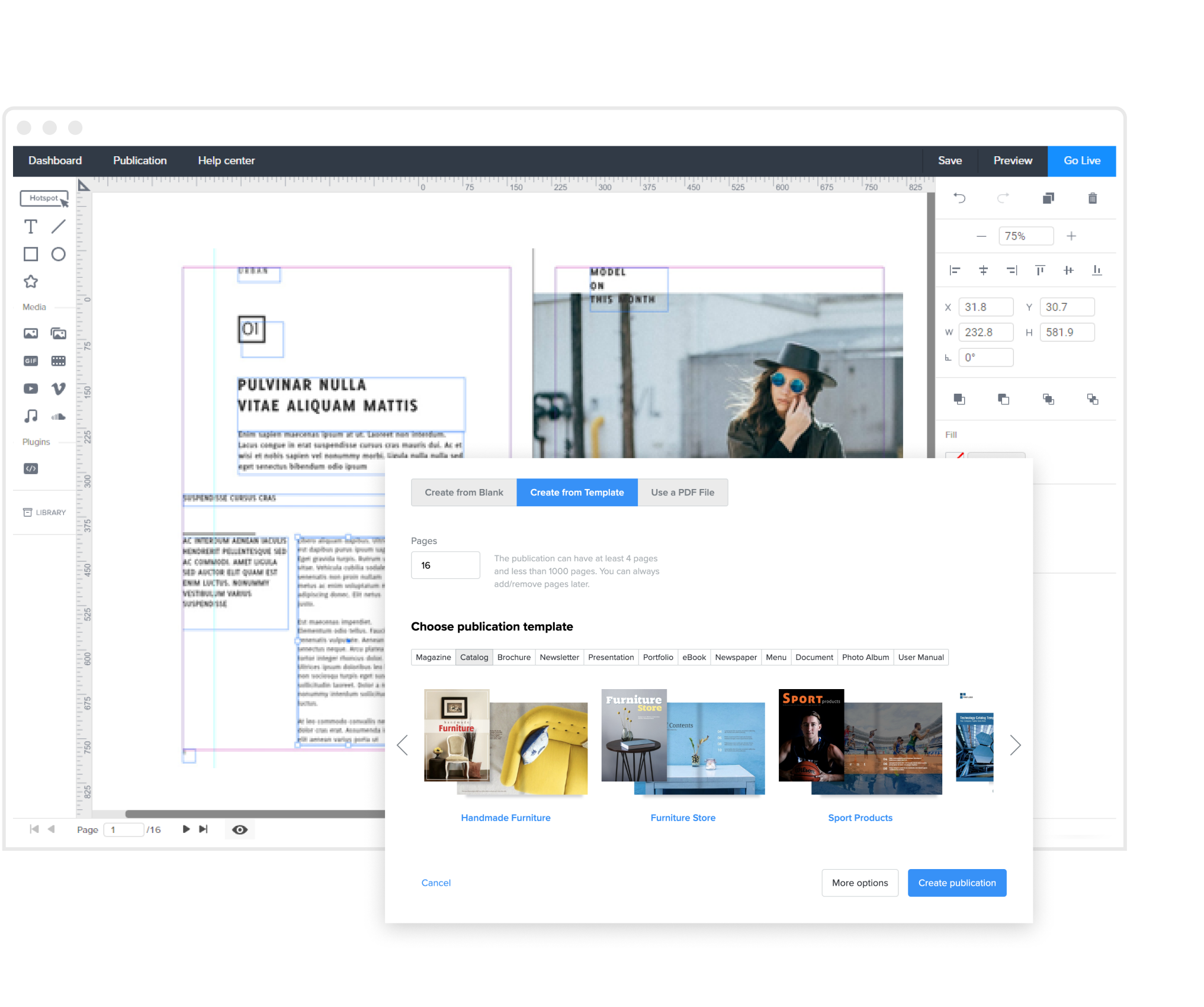The image size is (1204, 1007).
Task: Show more templates with right arrow
Action: pos(1015,745)
